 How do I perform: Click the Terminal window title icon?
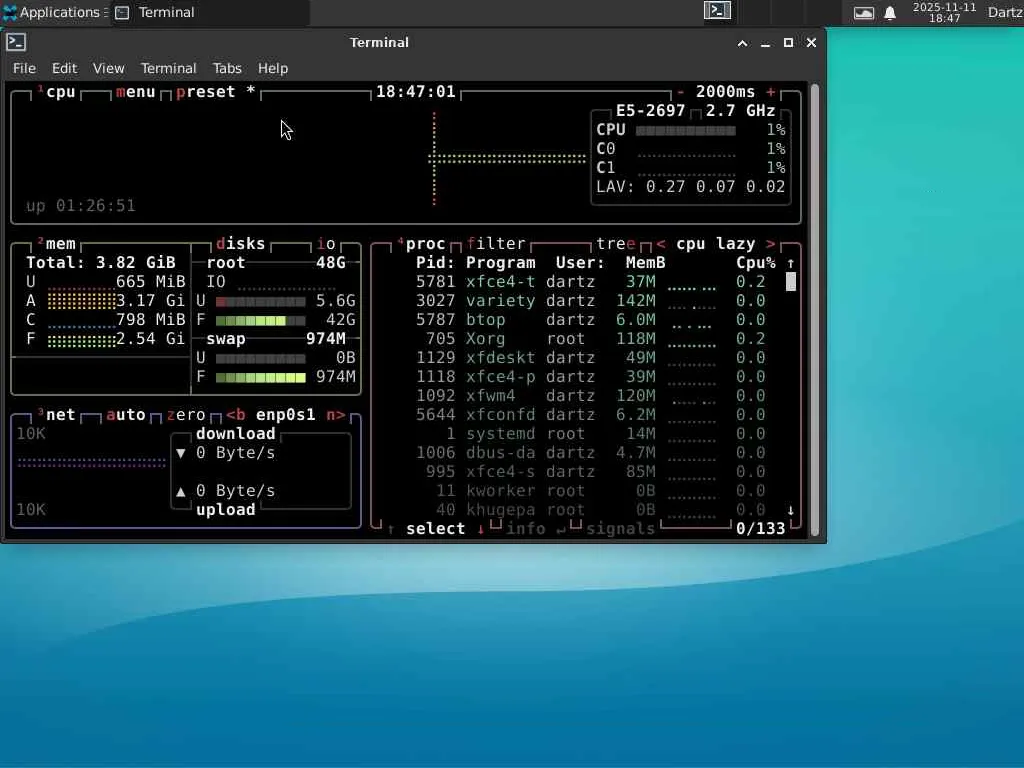pos(16,42)
